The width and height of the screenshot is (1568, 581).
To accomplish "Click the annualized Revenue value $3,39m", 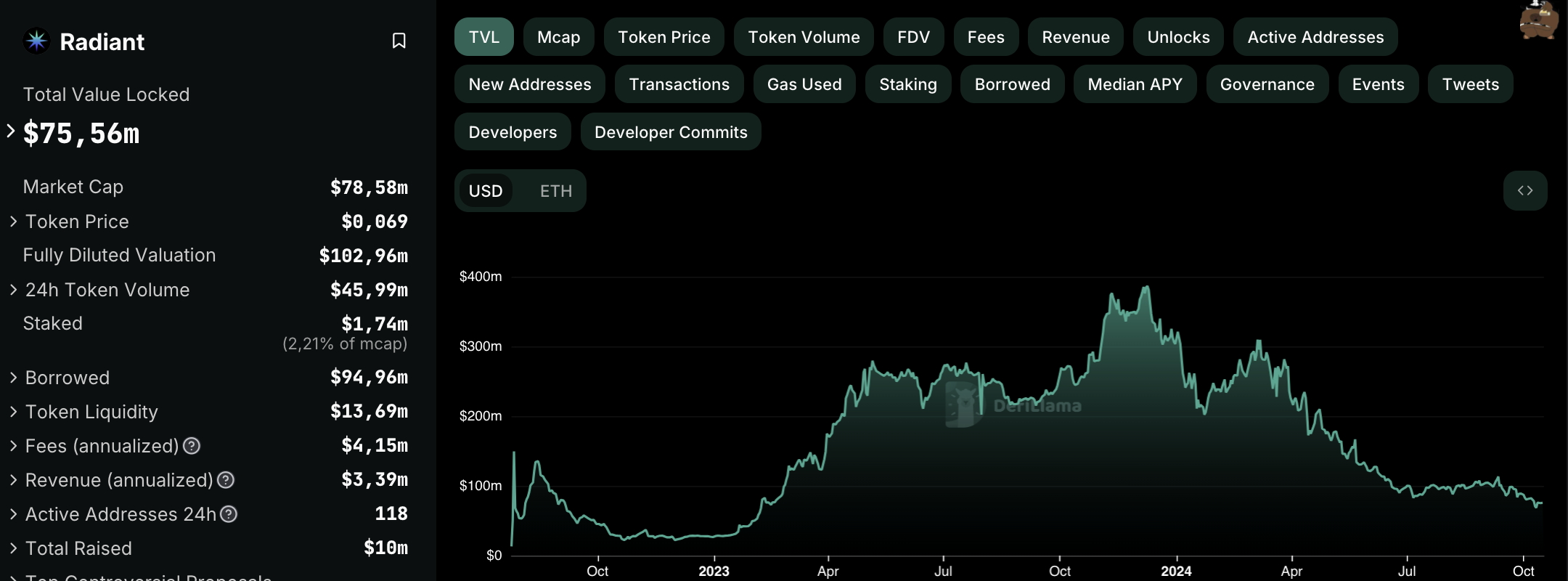I will tap(375, 479).
